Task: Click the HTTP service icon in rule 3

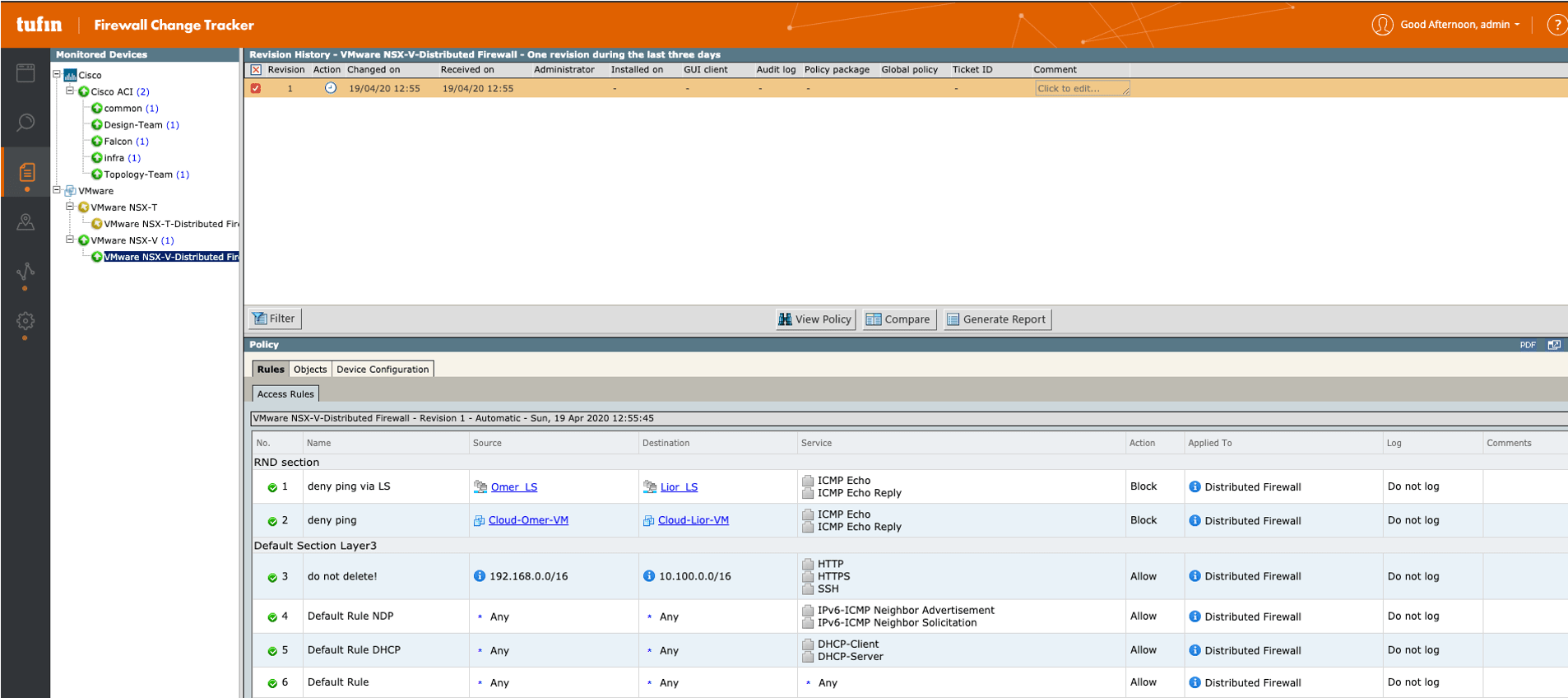Action: (808, 564)
